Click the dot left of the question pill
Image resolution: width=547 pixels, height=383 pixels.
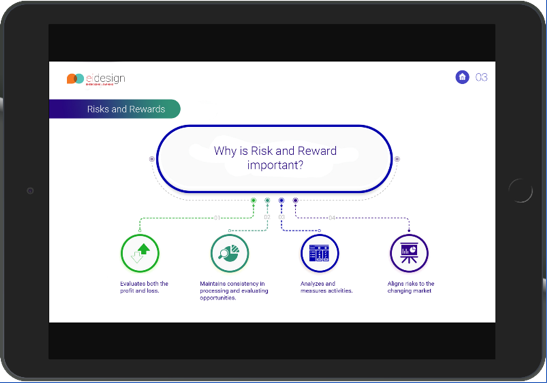tap(152, 159)
